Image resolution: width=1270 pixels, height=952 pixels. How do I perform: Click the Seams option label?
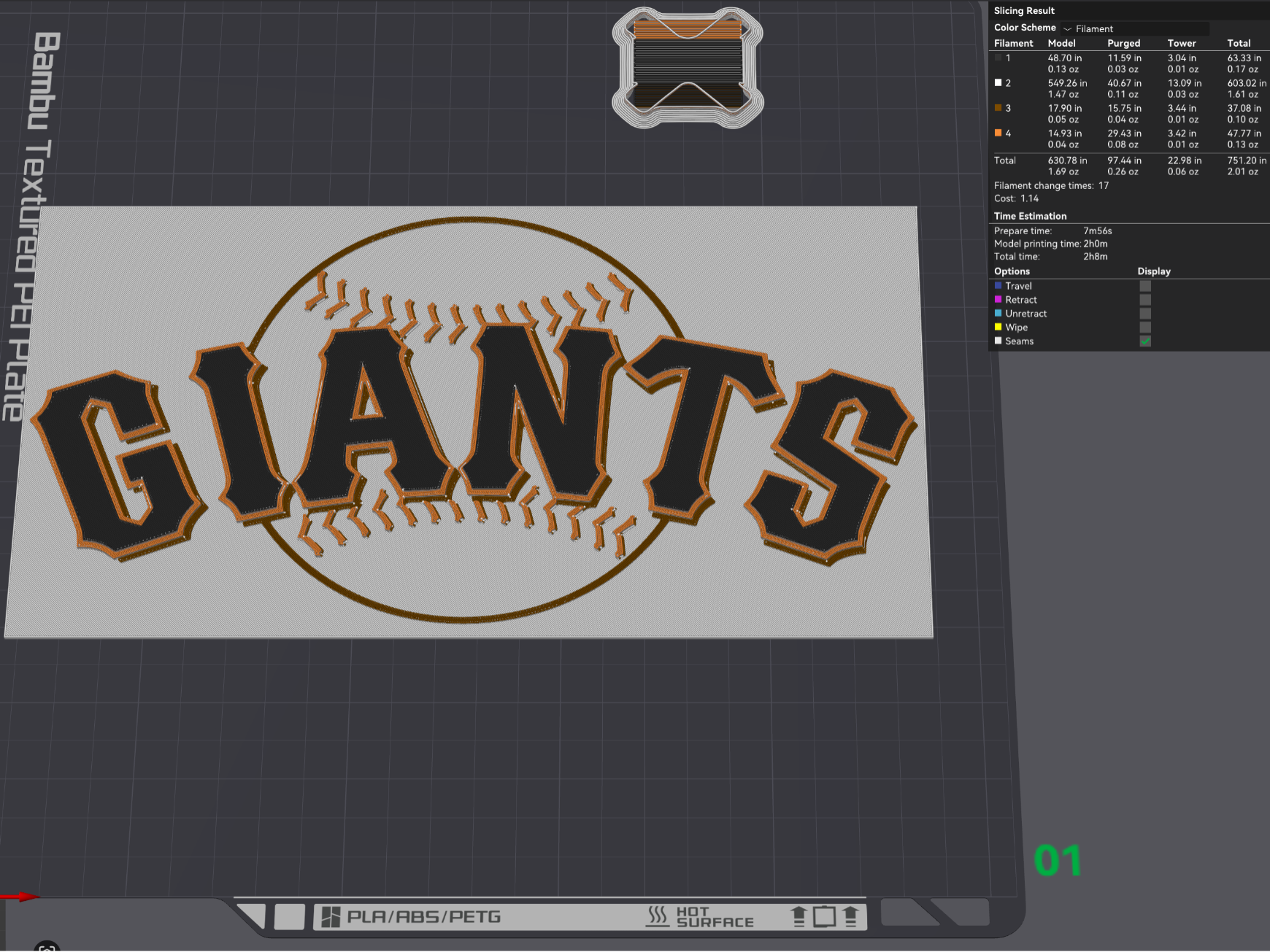click(1019, 341)
